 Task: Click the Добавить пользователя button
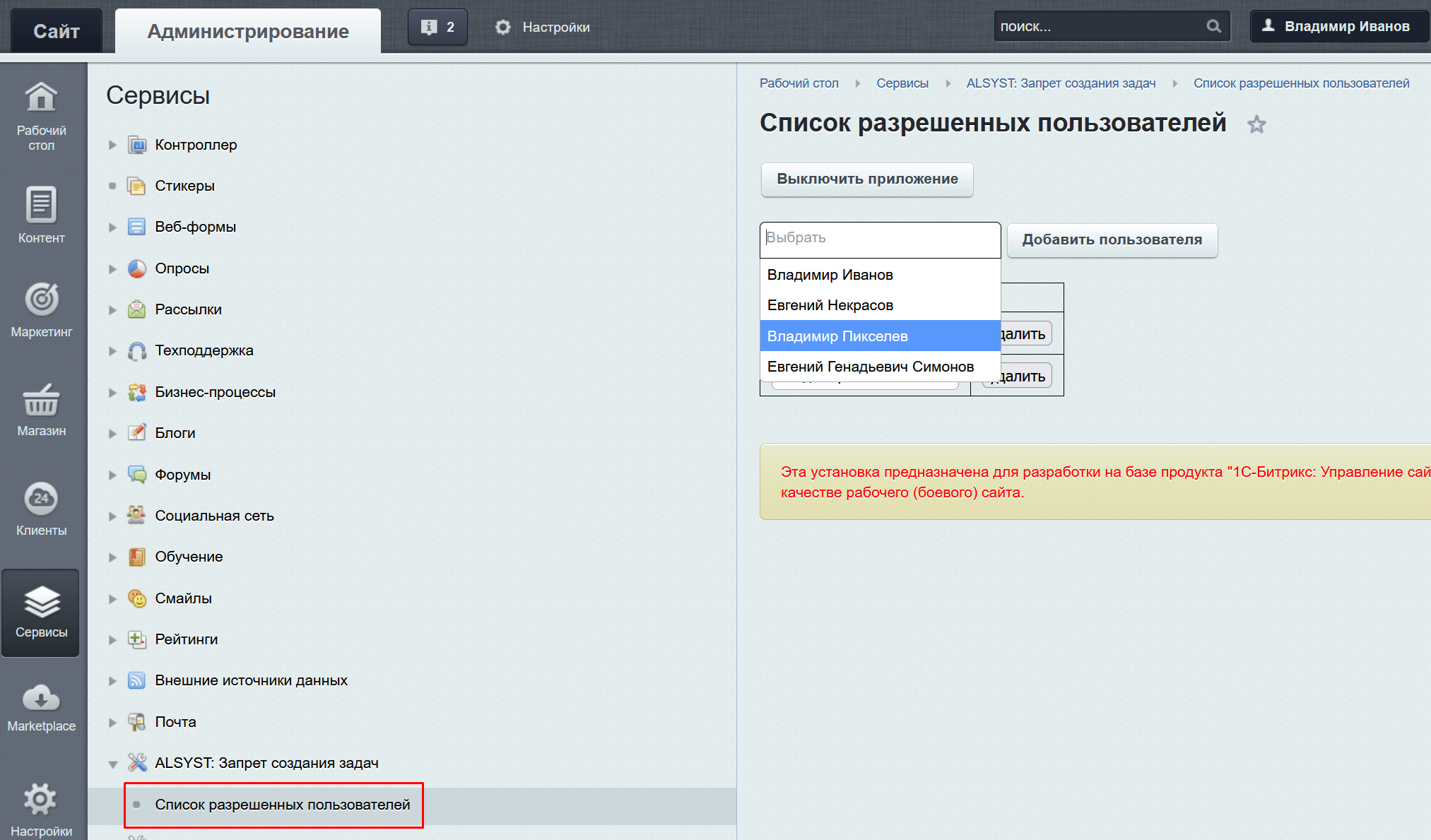(x=1112, y=238)
